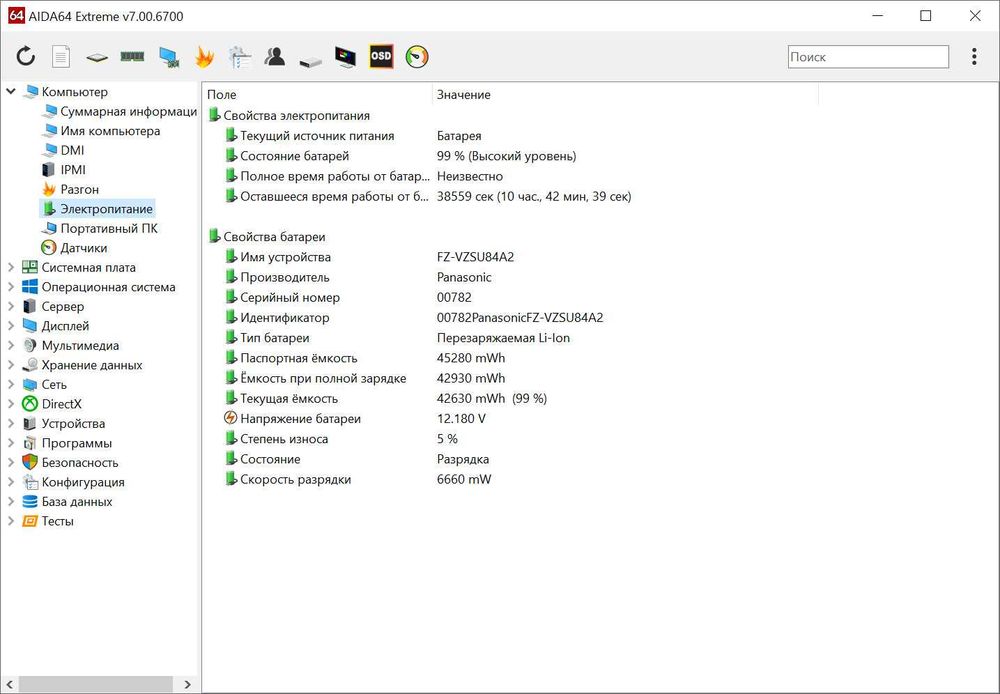Screen dimensions: 1000x694
Task: Expand the Дисплей node
Action: point(11,326)
